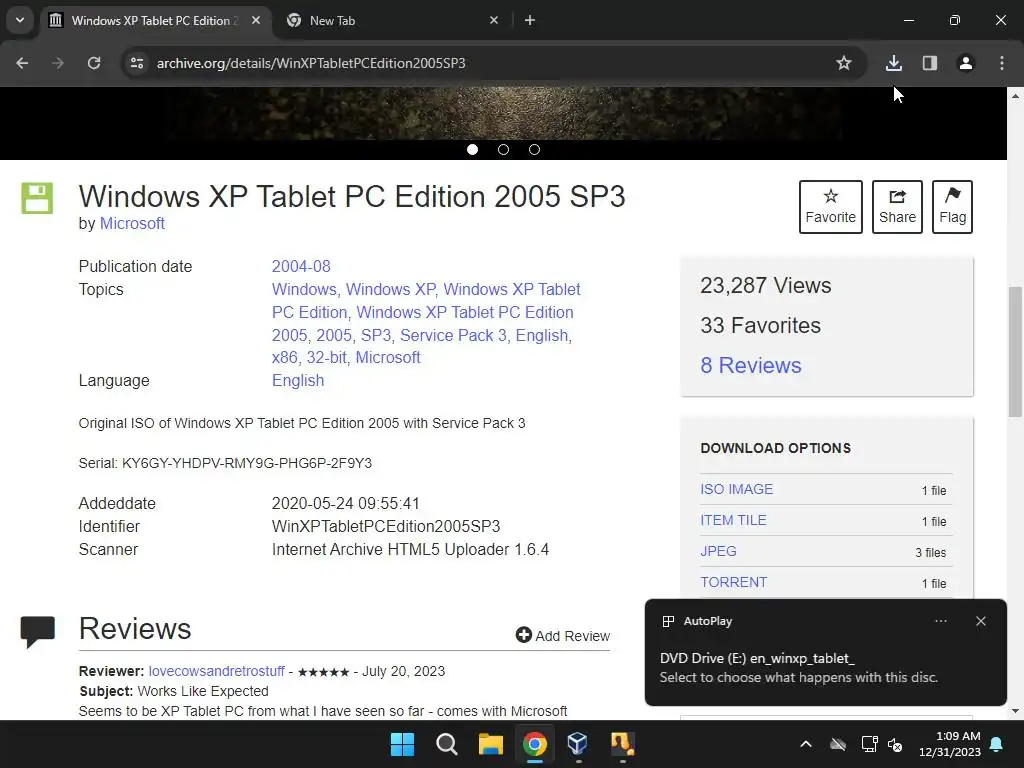Open the orange app icon beside VirtualBox

tap(622, 744)
